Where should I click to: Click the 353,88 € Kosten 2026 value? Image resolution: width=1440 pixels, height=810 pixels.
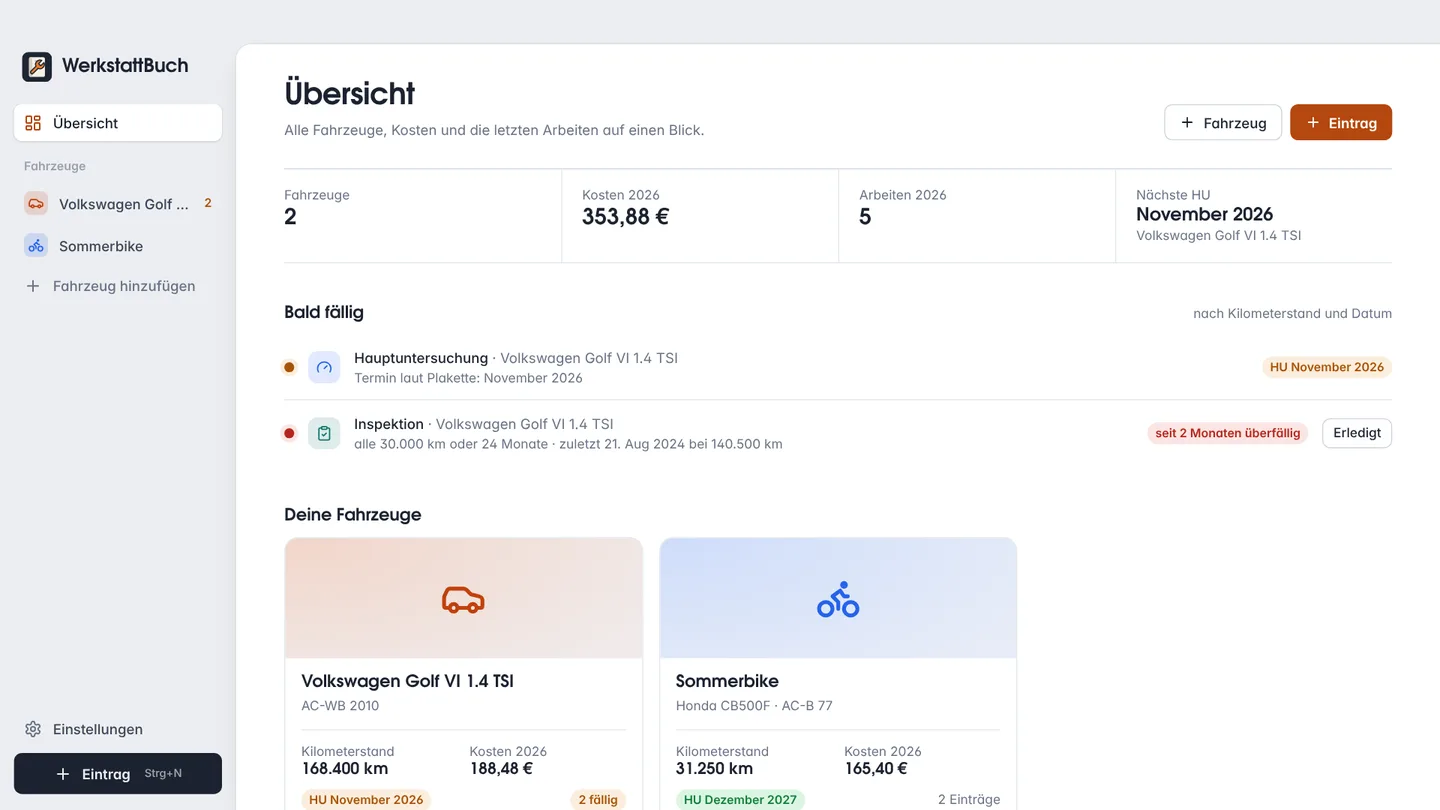(x=626, y=217)
